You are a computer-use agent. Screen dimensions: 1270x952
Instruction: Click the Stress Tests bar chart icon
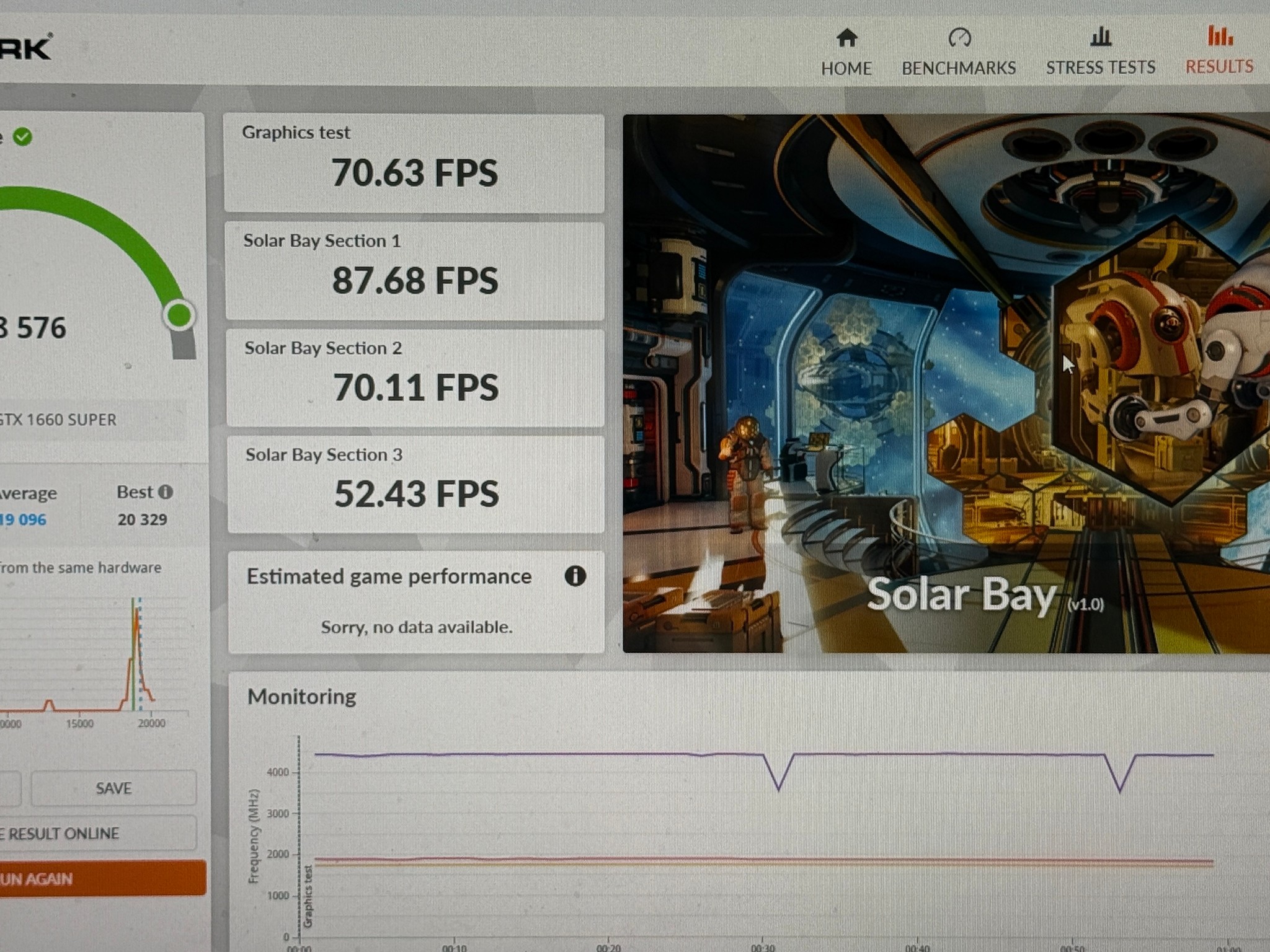pyautogui.click(x=1101, y=37)
